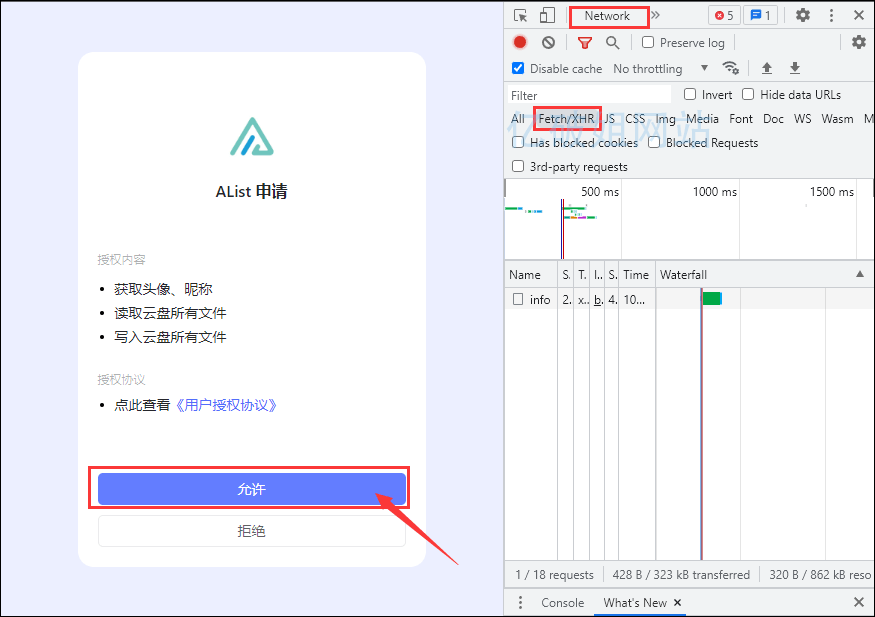This screenshot has width=875, height=617.
Task: Select the Media filter type
Action: pyautogui.click(x=702, y=119)
